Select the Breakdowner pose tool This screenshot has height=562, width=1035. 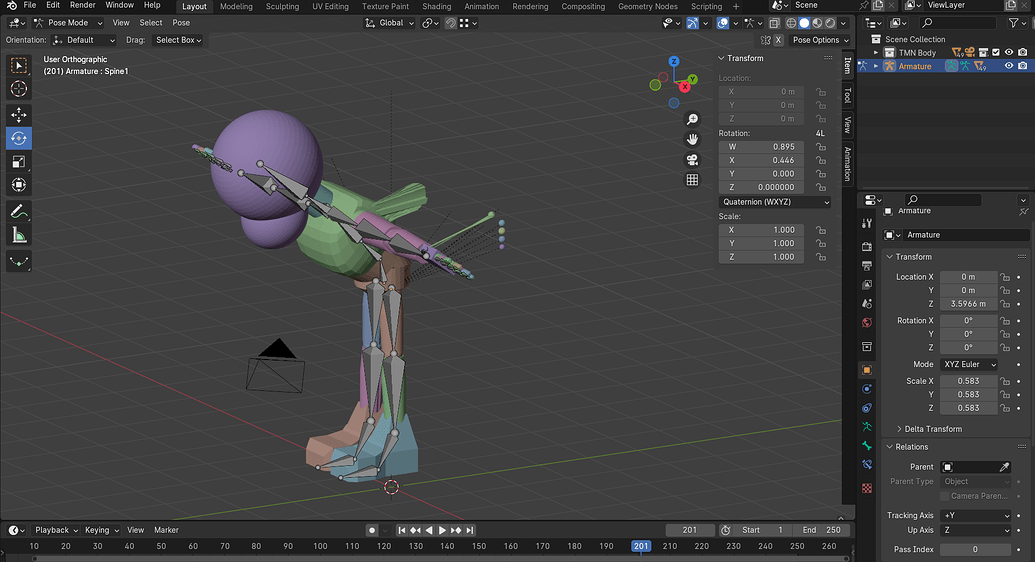click(x=18, y=262)
